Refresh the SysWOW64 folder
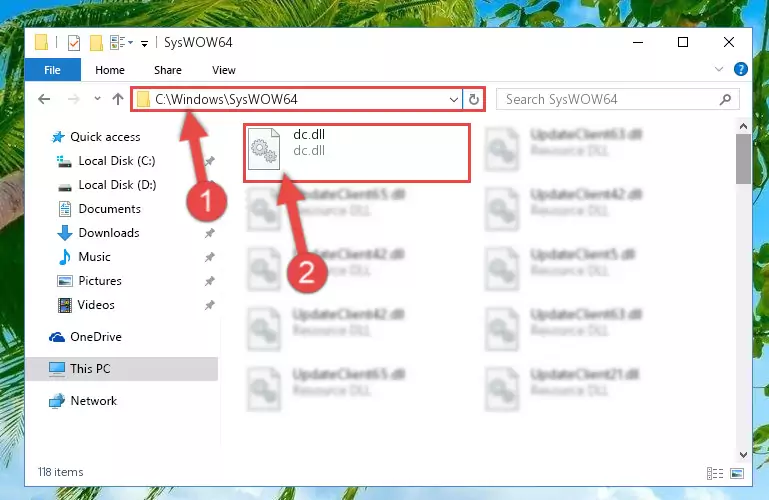The height and width of the screenshot is (500, 769). coord(474,100)
